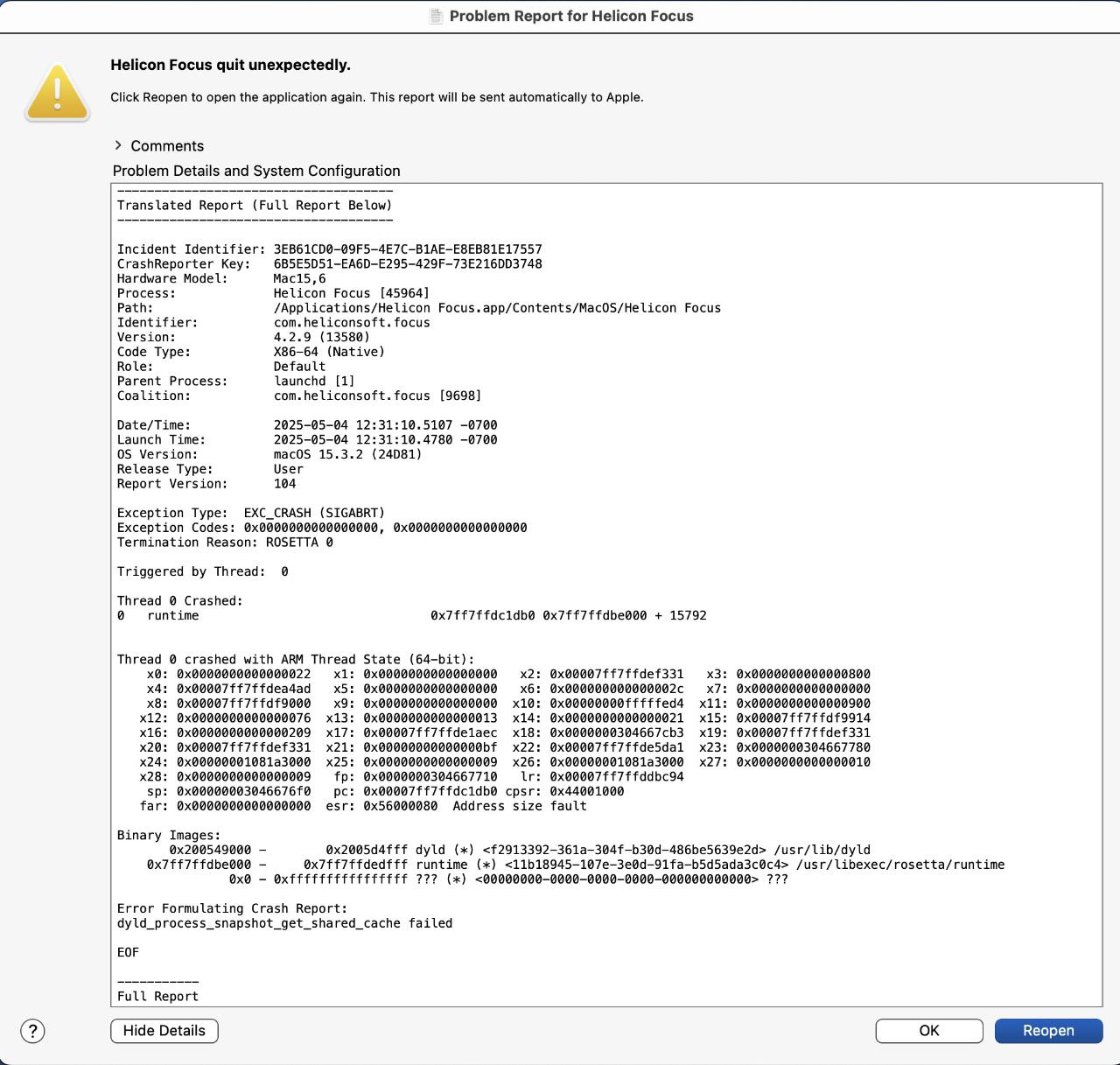Click the x0 register value 0x0000000000000022
Image resolution: width=1120 pixels, height=1065 pixels.
243,675
